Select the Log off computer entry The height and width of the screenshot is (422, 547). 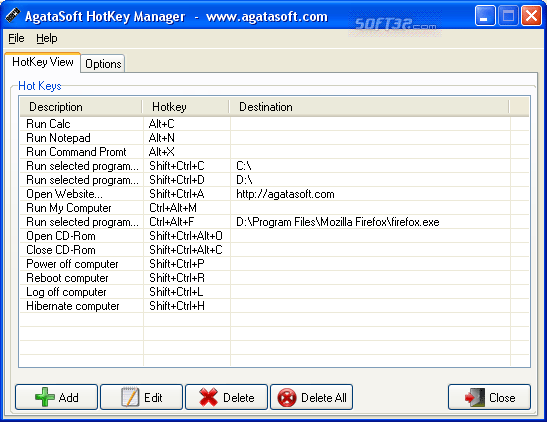point(66,292)
